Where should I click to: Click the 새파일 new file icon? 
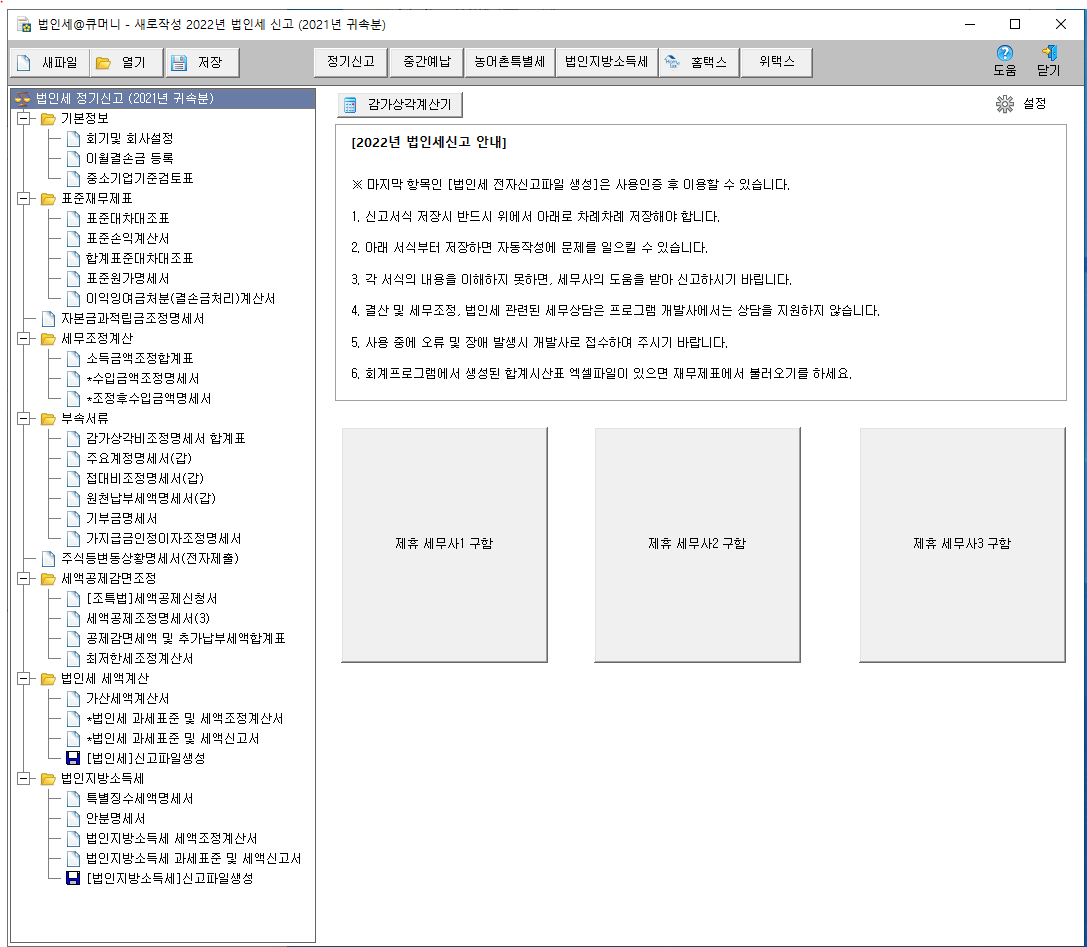coord(24,63)
